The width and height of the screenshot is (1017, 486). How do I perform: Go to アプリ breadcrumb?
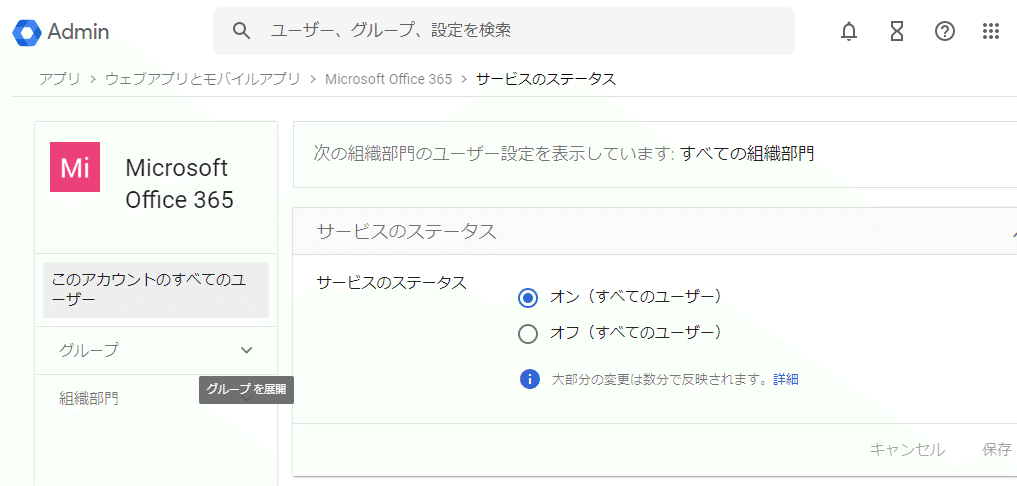click(x=60, y=79)
